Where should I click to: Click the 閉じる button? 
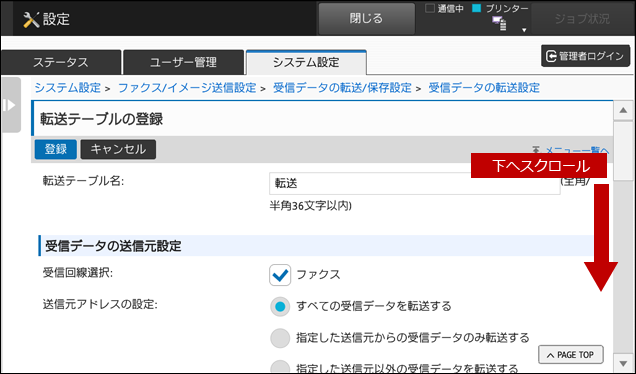coord(366,19)
